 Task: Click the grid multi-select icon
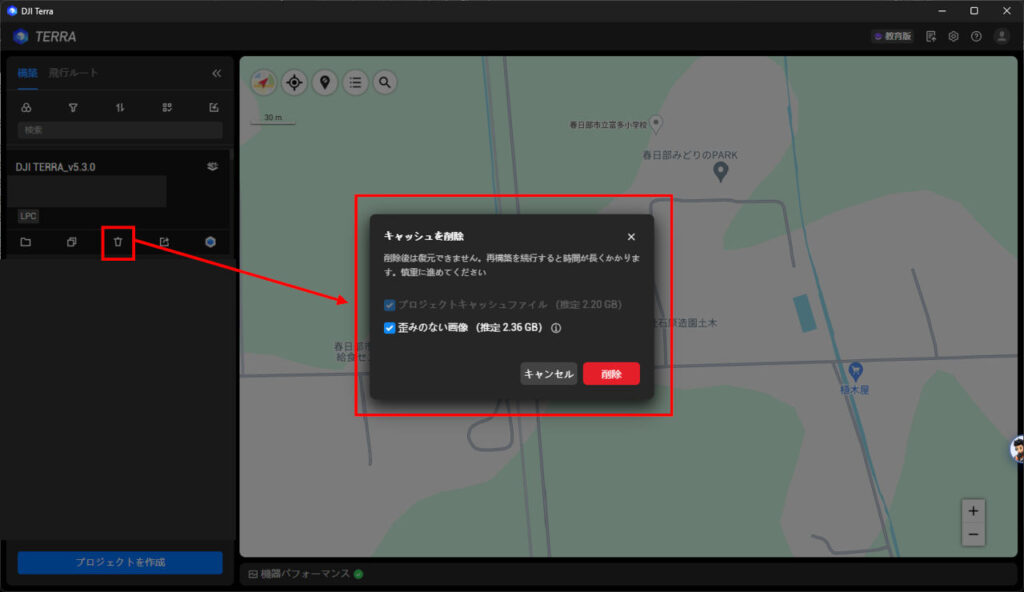(x=167, y=107)
